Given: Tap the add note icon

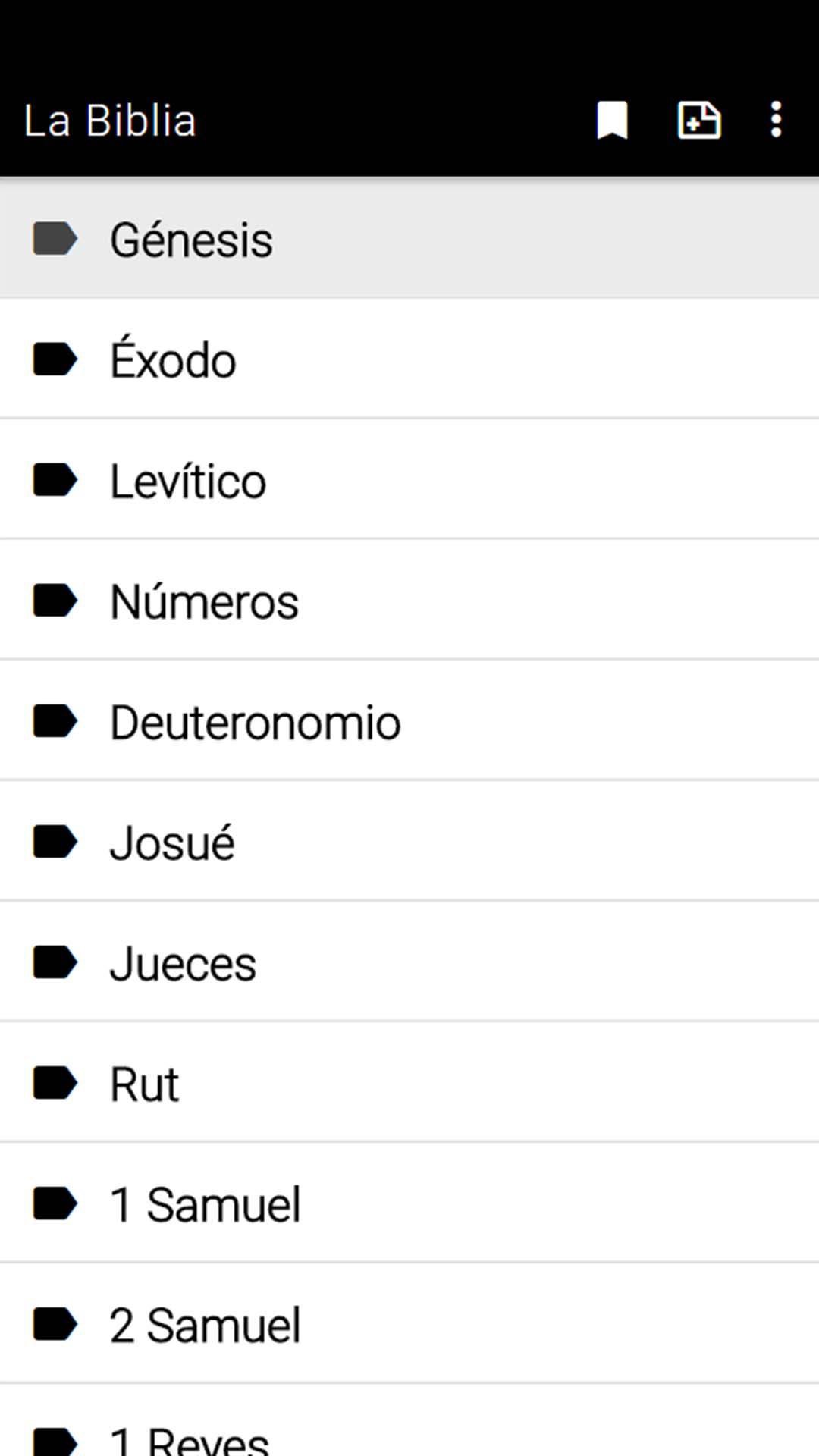Looking at the screenshot, I should point(698,121).
